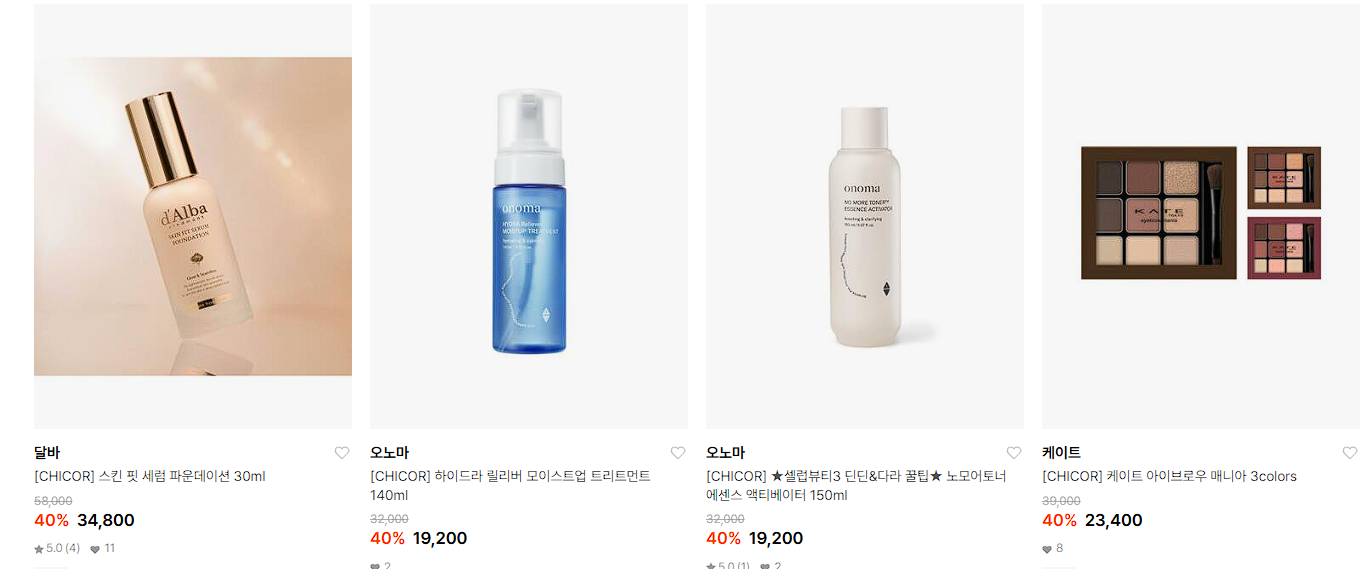Click the small likes heart icon showing 11

[x=95, y=549]
